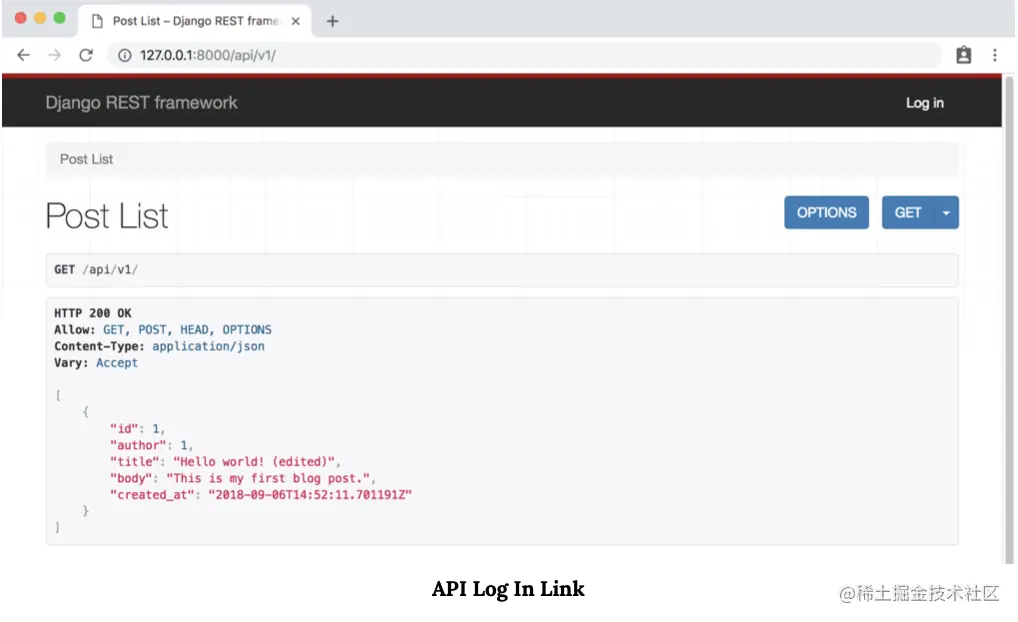Click the "This is my first blog post." value
This screenshot has width=1018, height=622.
pyautogui.click(x=268, y=479)
